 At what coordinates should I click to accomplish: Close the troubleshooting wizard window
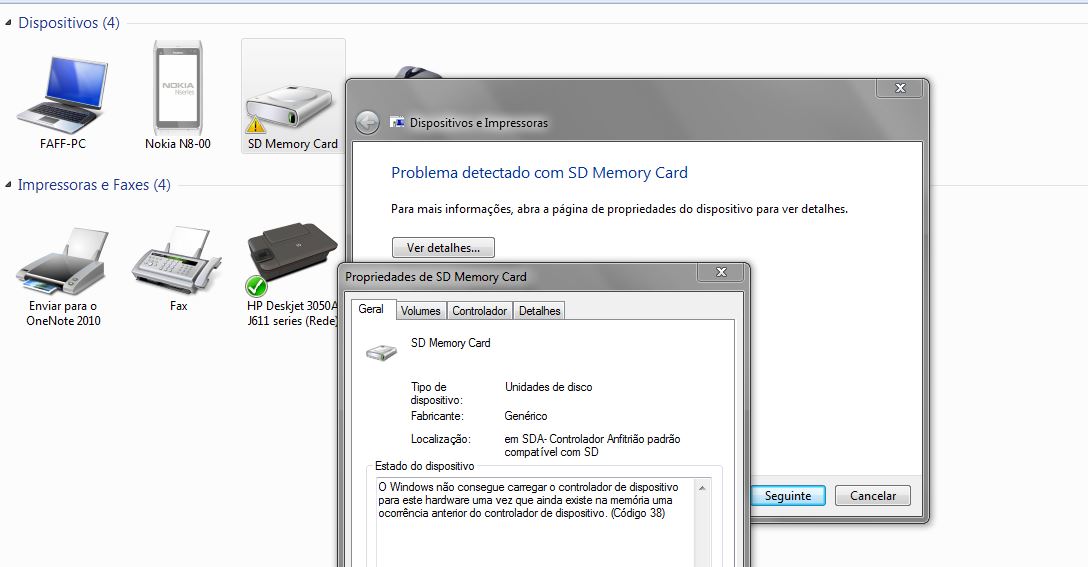(x=900, y=88)
